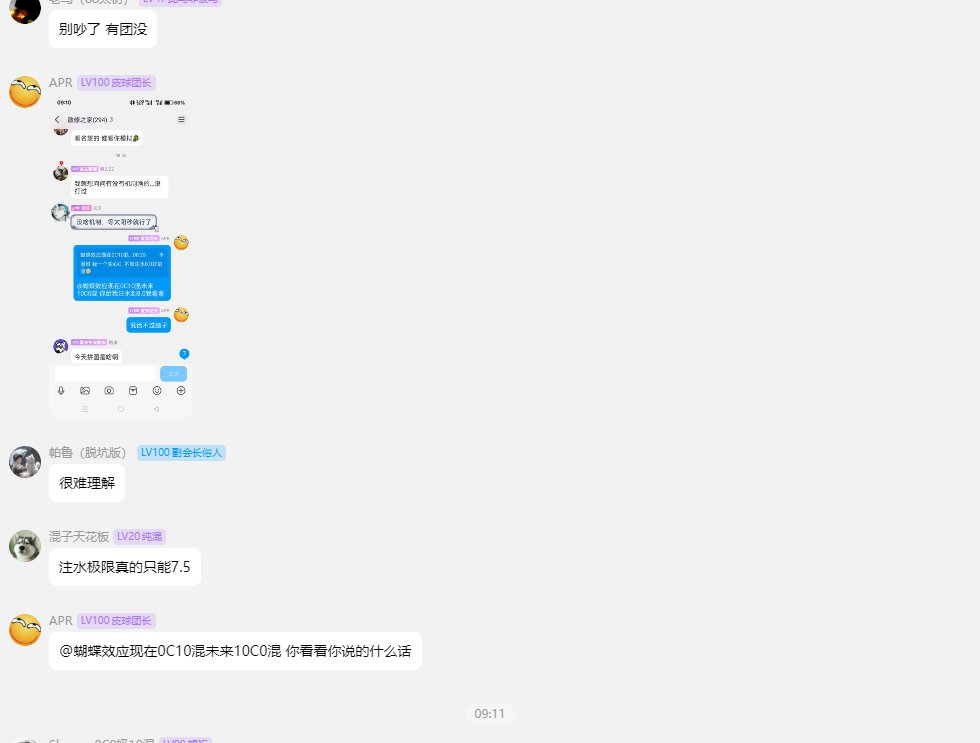
Task: Click APR's avatar beside the screenshot image
Action: tap(25, 92)
